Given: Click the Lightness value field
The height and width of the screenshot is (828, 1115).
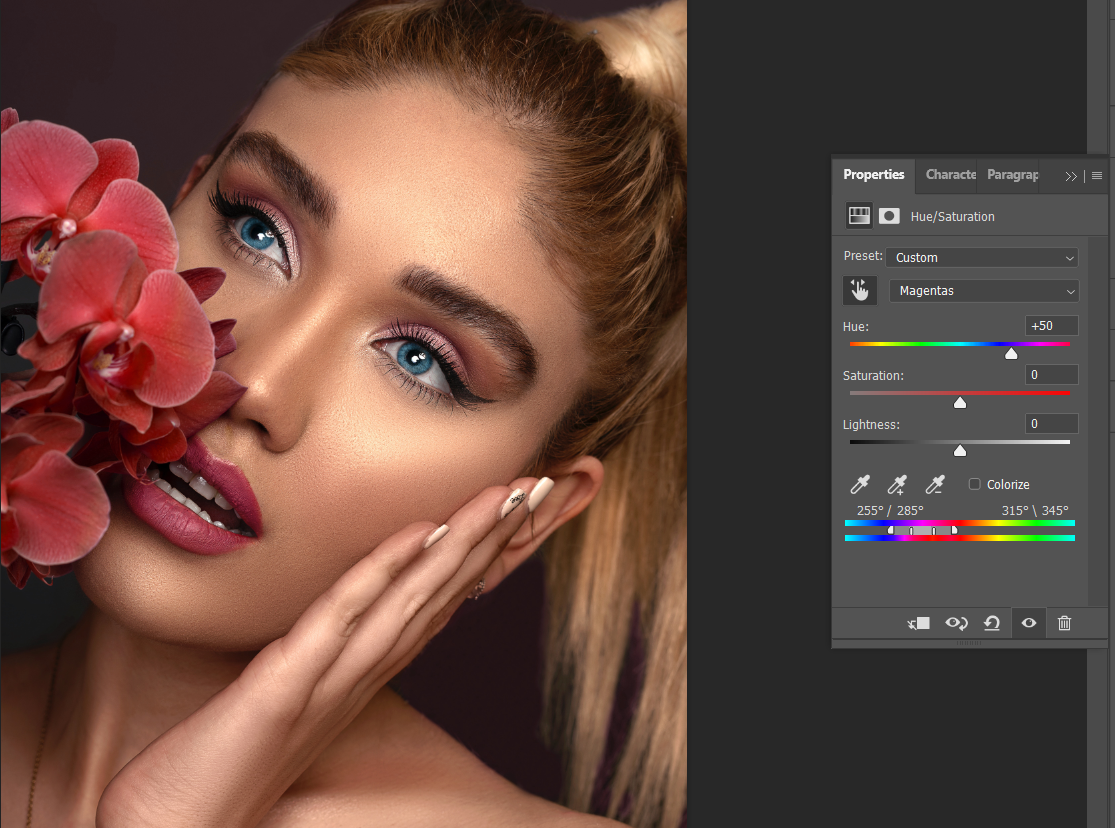Looking at the screenshot, I should pyautogui.click(x=1052, y=424).
